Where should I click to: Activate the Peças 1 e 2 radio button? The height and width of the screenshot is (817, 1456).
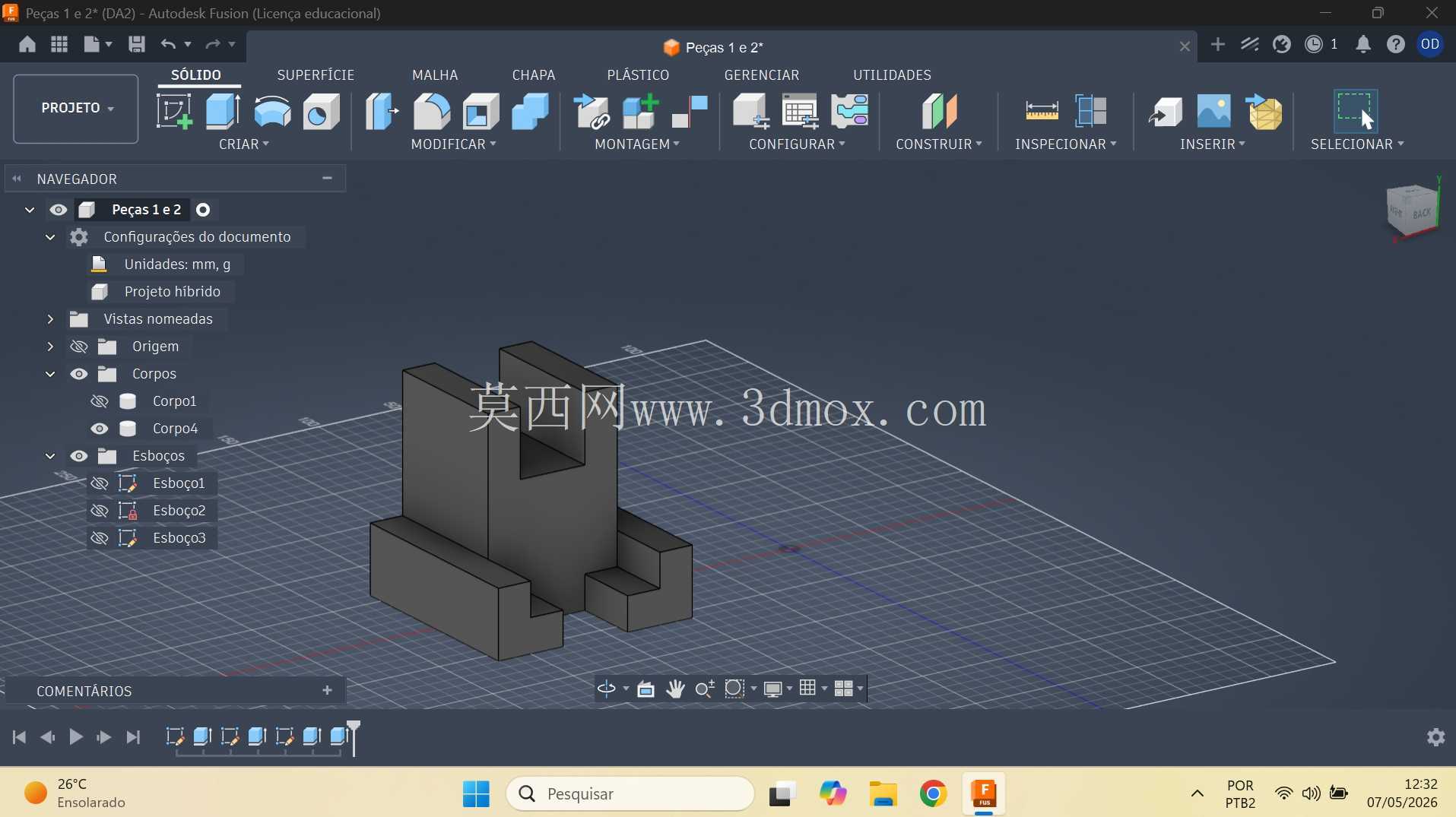click(203, 210)
